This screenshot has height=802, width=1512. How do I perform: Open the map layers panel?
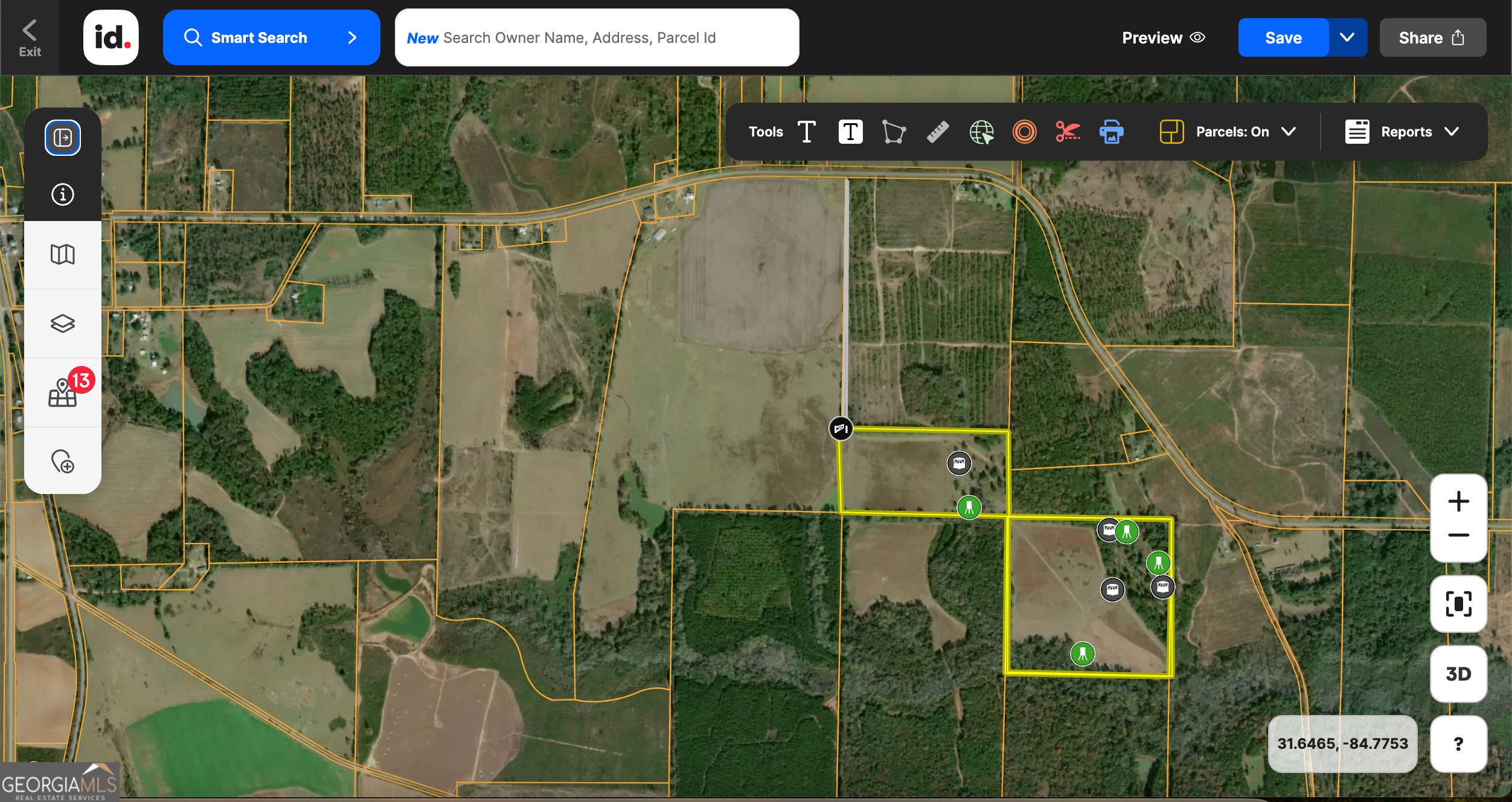pyautogui.click(x=62, y=323)
